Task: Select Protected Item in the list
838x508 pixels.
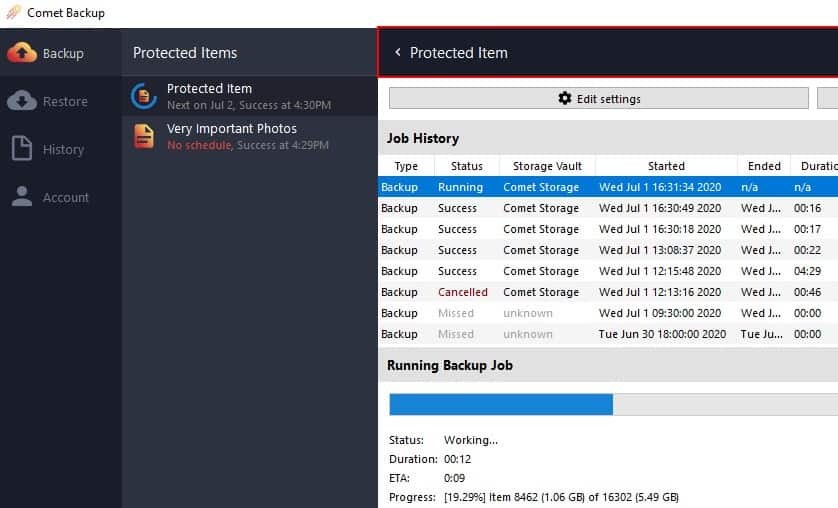Action: pos(250,96)
